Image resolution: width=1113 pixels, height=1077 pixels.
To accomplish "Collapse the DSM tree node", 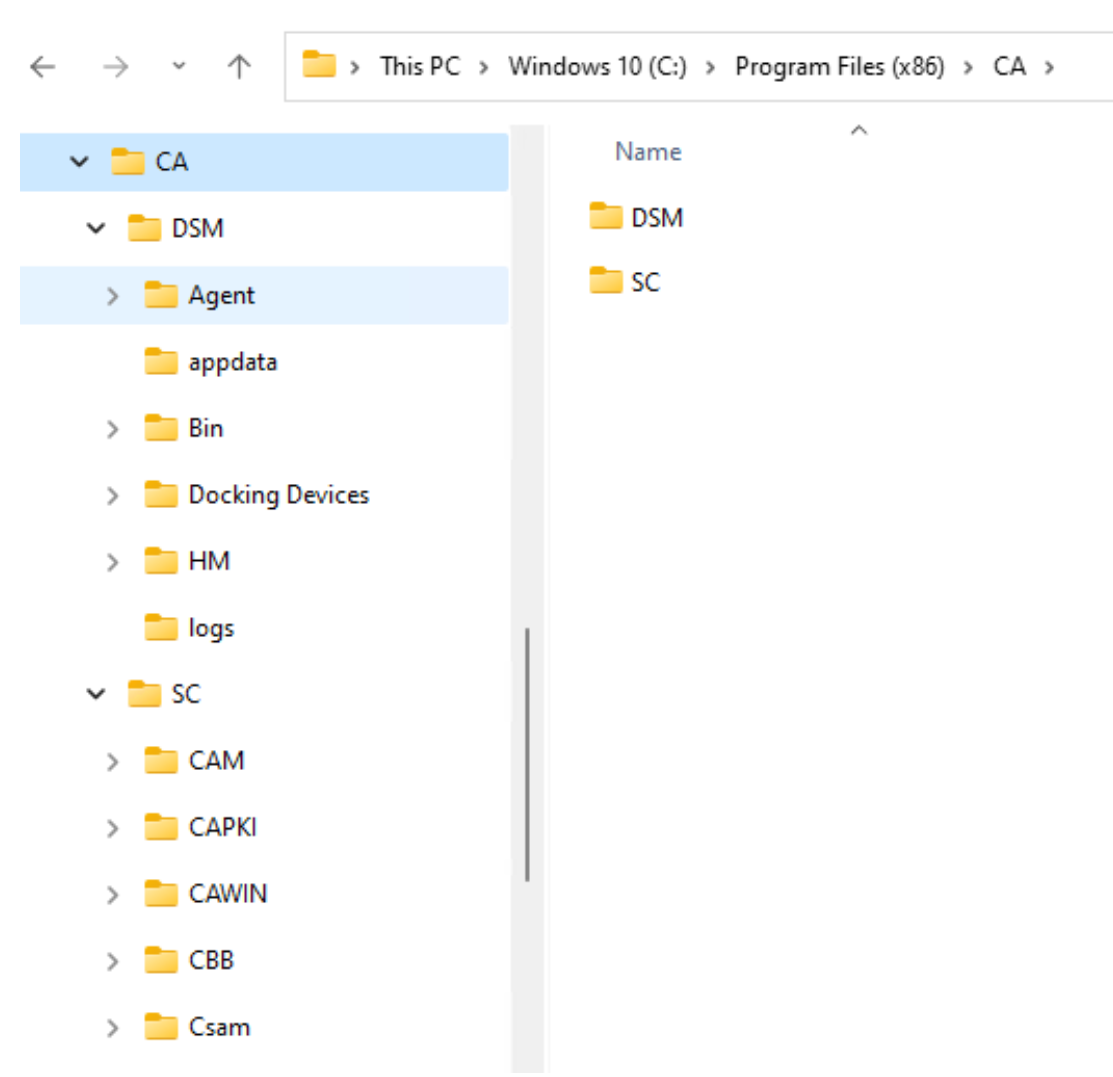I will point(96,229).
